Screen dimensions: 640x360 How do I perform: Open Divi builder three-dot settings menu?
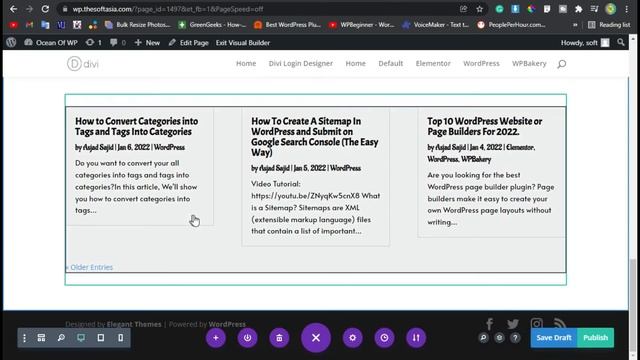pos(24,338)
